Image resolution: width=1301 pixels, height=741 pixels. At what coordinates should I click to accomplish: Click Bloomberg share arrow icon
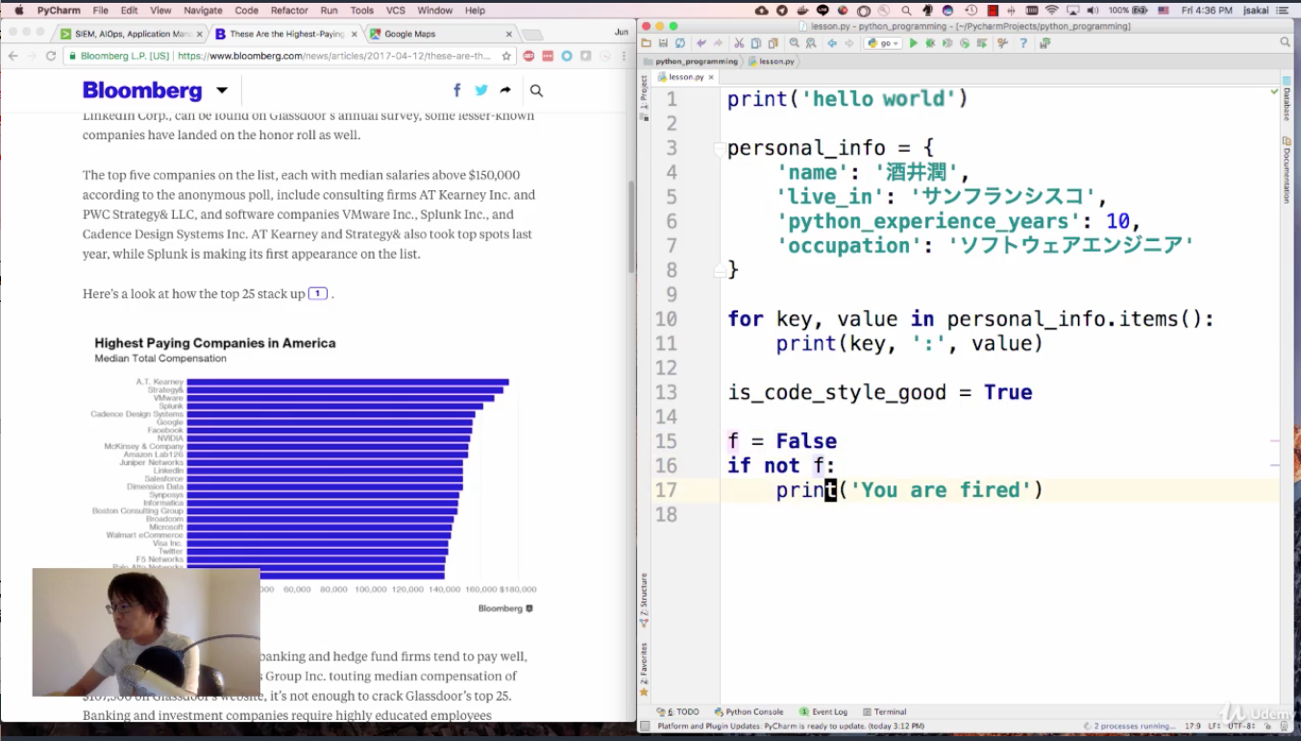point(506,90)
